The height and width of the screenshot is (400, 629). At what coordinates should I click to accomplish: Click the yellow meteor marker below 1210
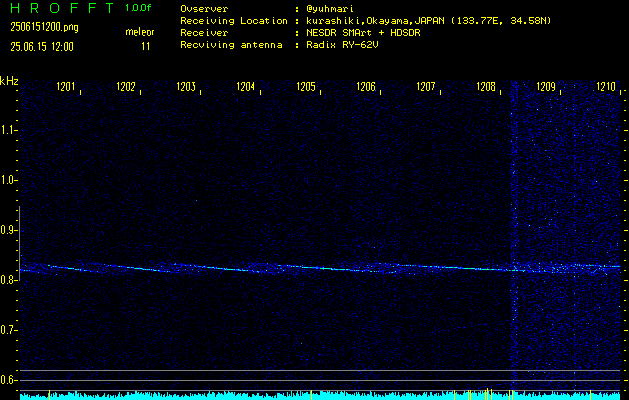pyautogui.click(x=590, y=395)
